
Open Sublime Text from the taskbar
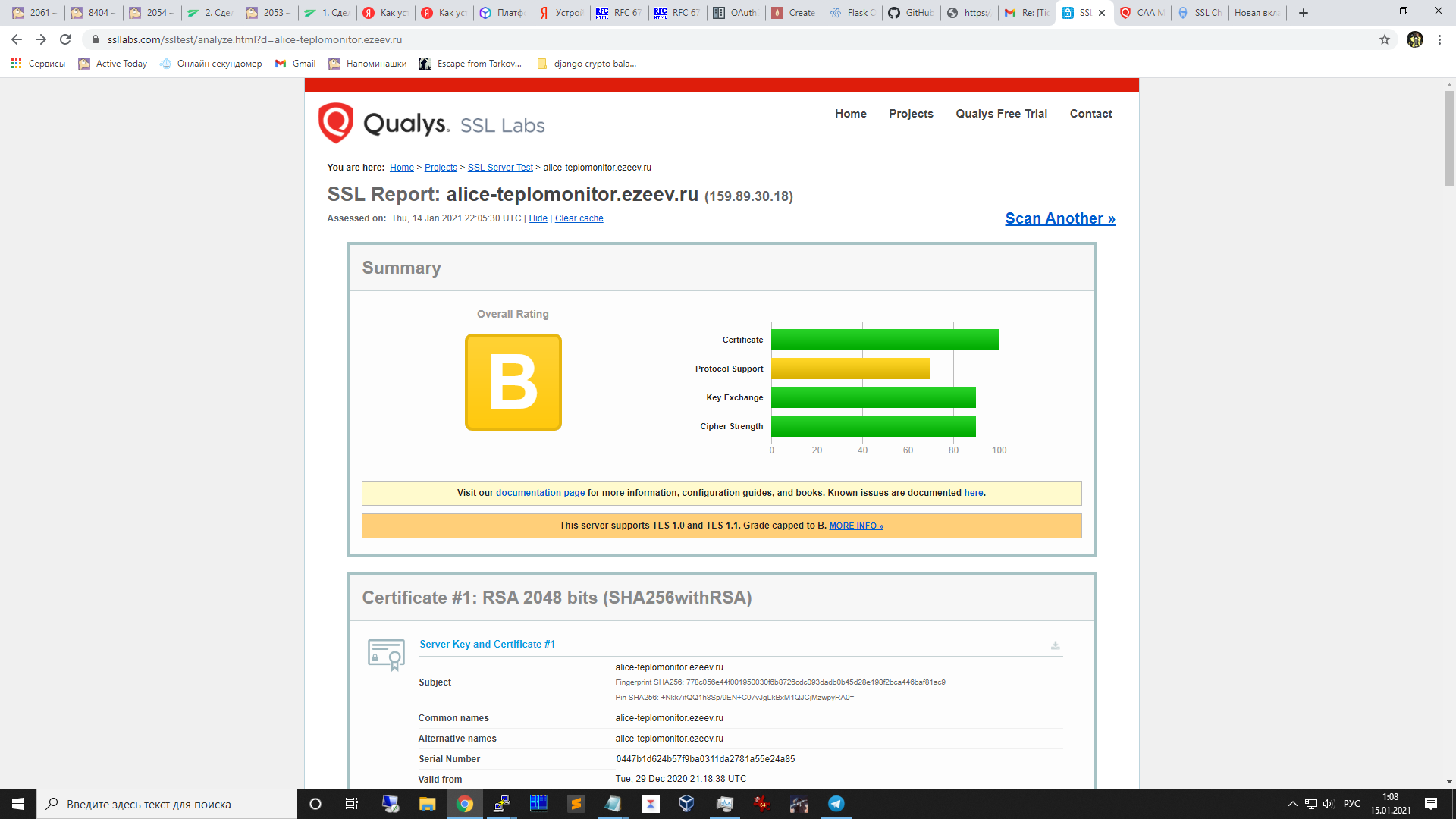[x=576, y=804]
